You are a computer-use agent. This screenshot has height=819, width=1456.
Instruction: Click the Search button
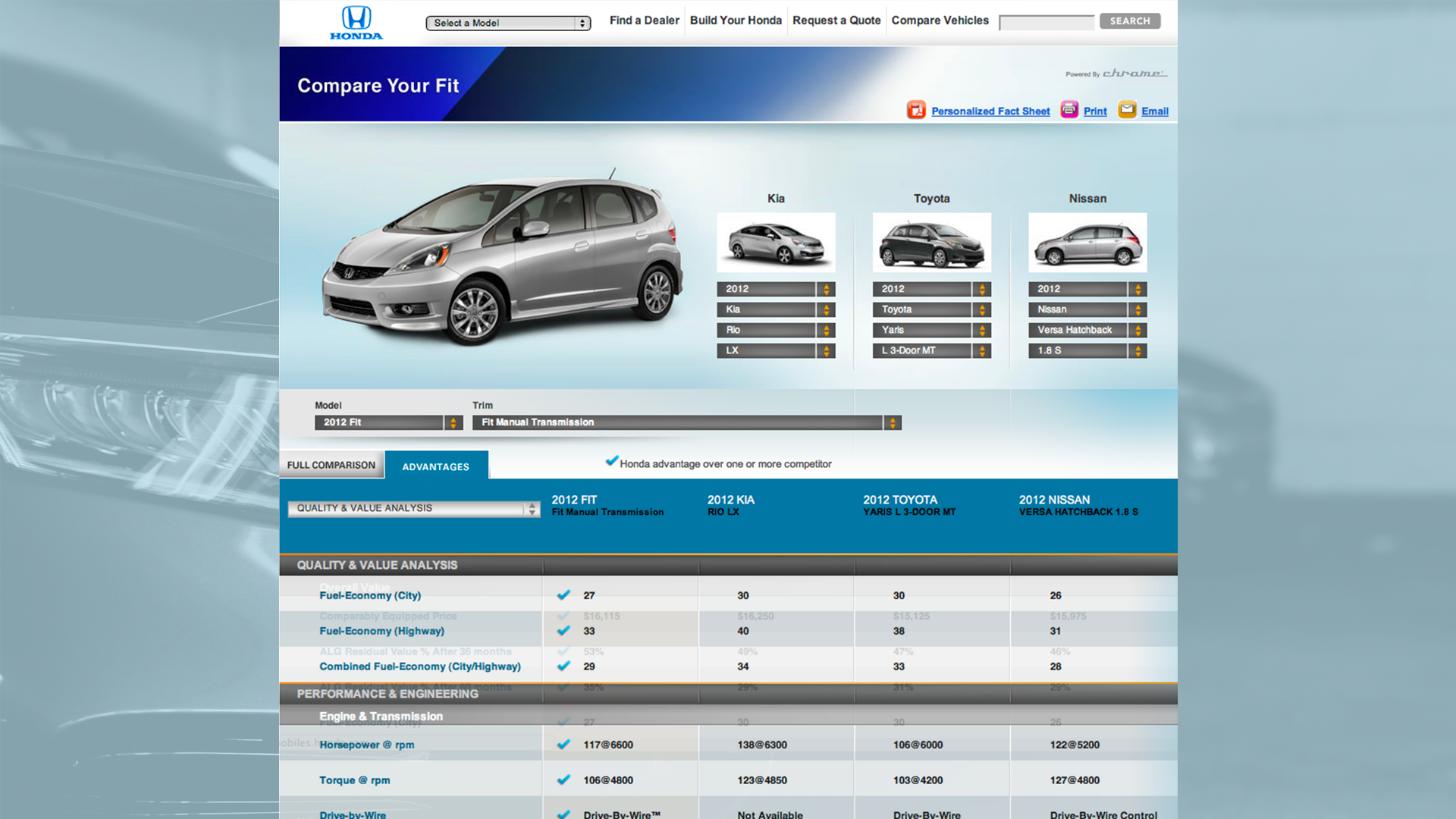point(1130,21)
